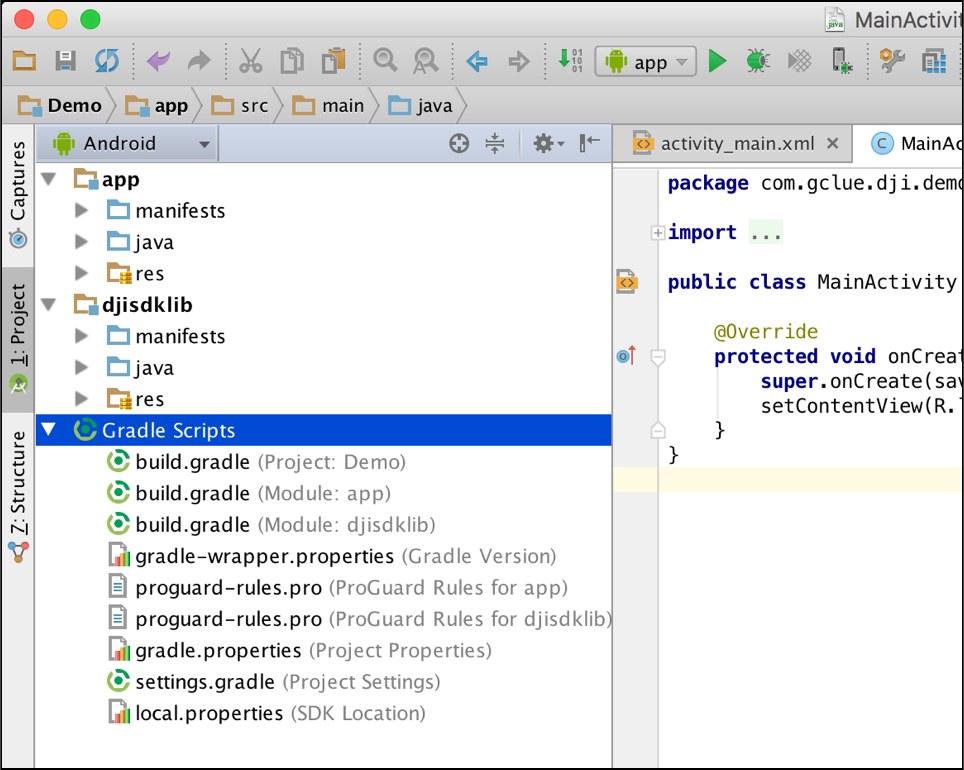This screenshot has height=770, width=964.
Task: Click the Save All floppy disk icon
Action: coord(65,62)
